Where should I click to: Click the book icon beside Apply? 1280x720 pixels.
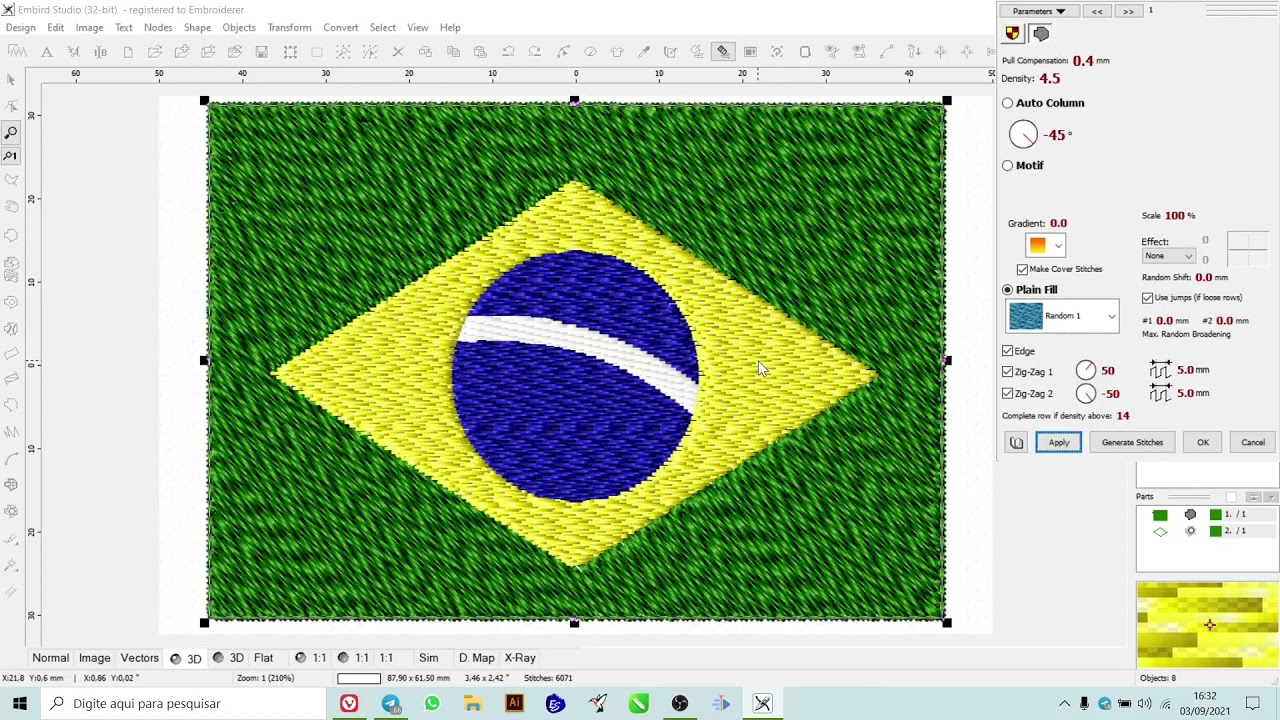1017,442
